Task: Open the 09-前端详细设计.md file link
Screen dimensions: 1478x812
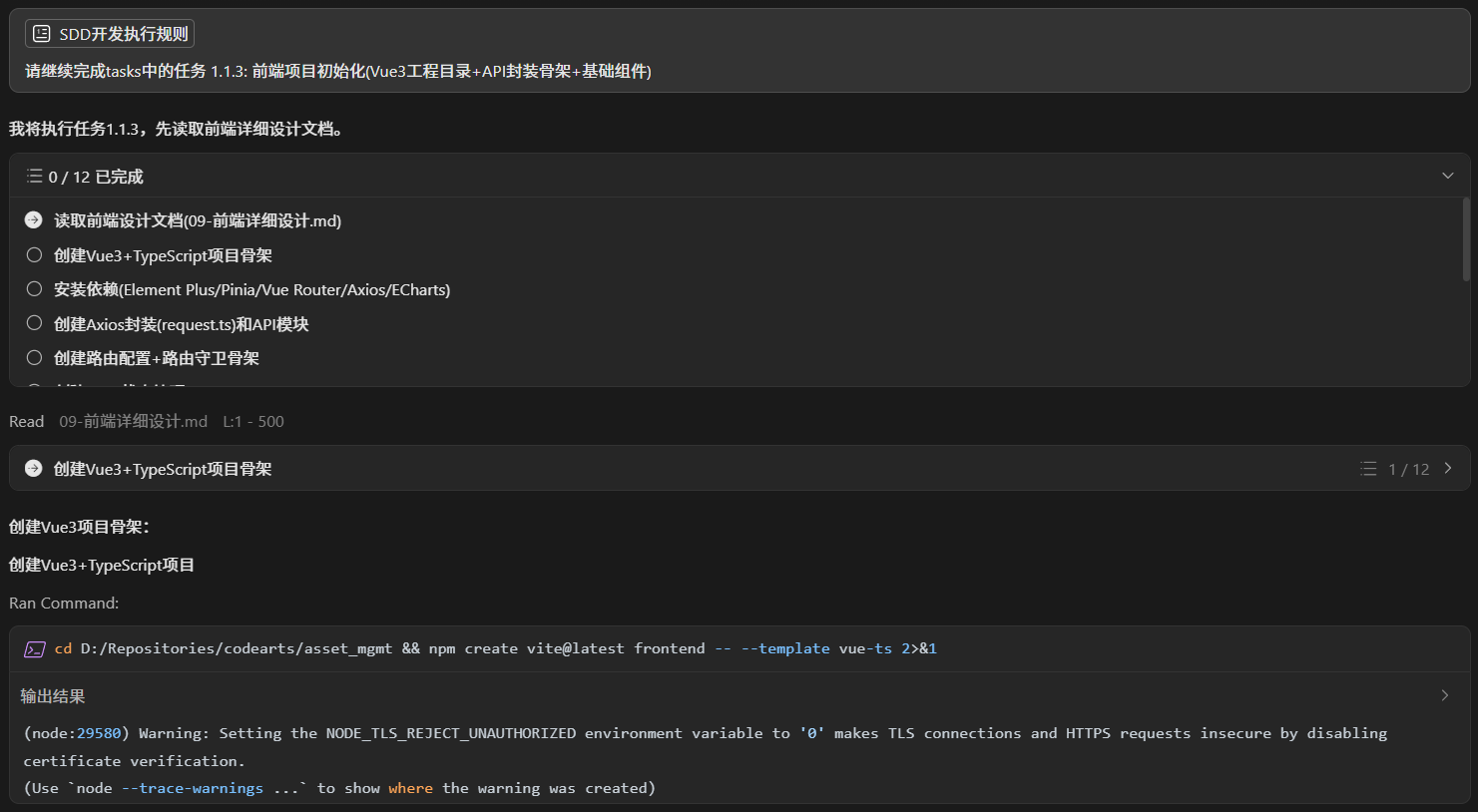Action: (134, 422)
